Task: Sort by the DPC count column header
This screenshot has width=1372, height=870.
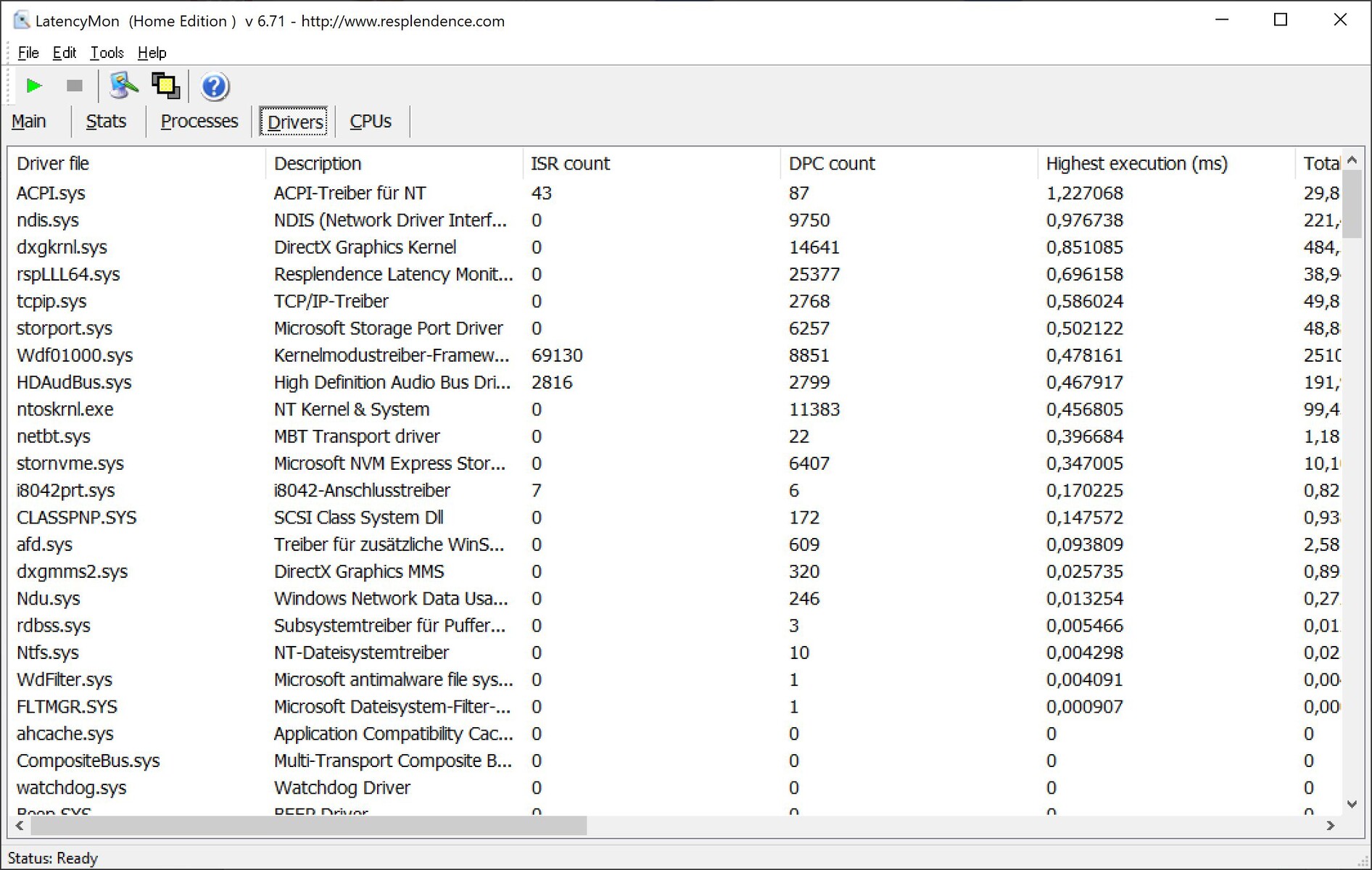Action: (832, 164)
